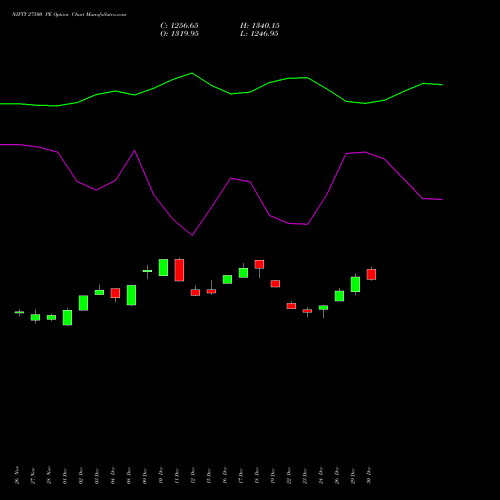This screenshot has height=500, width=500.
Task: Click the open price value O: 1319.95
Action: (179, 34)
